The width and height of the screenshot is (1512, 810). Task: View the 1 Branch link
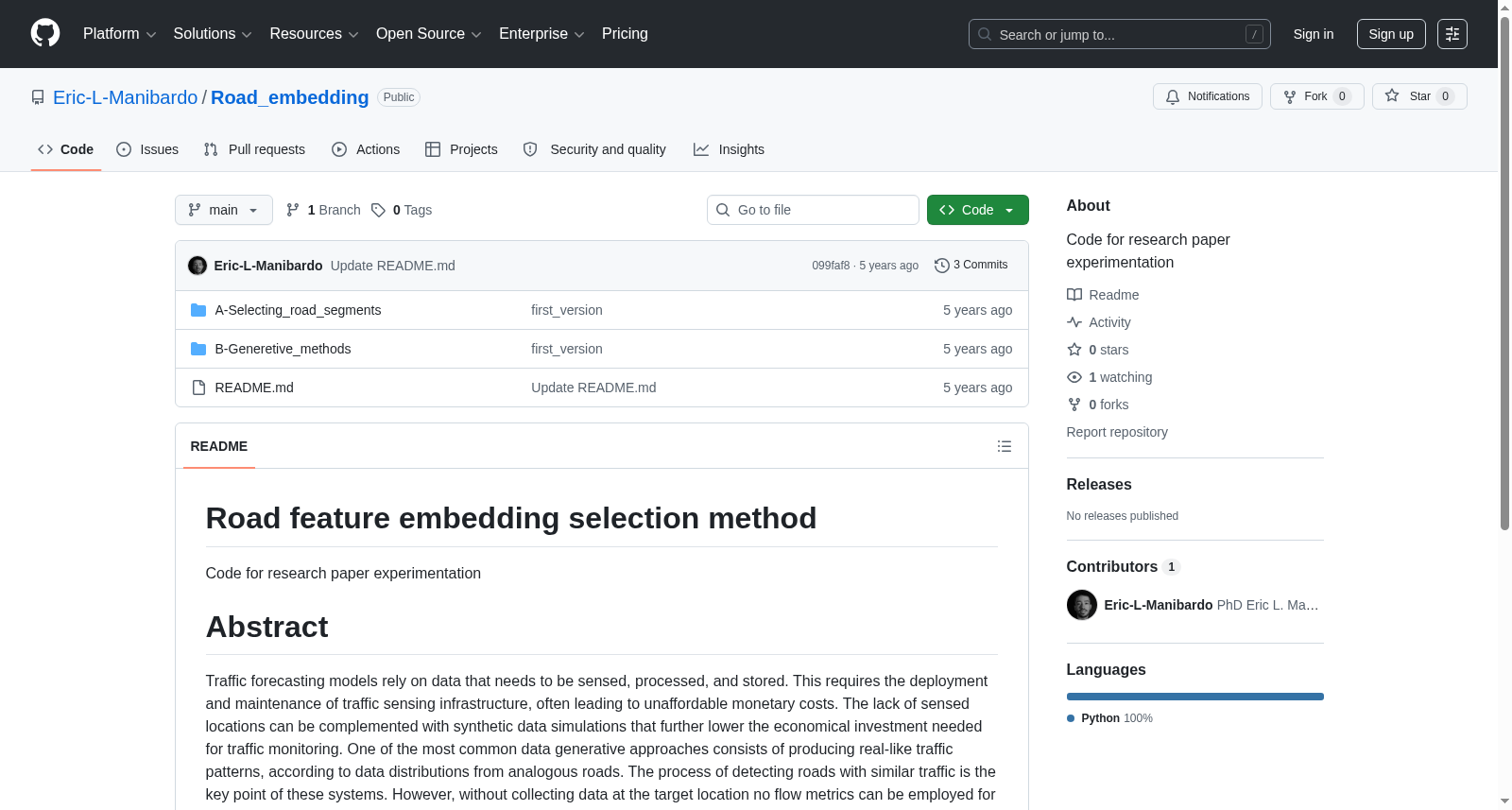pos(323,210)
